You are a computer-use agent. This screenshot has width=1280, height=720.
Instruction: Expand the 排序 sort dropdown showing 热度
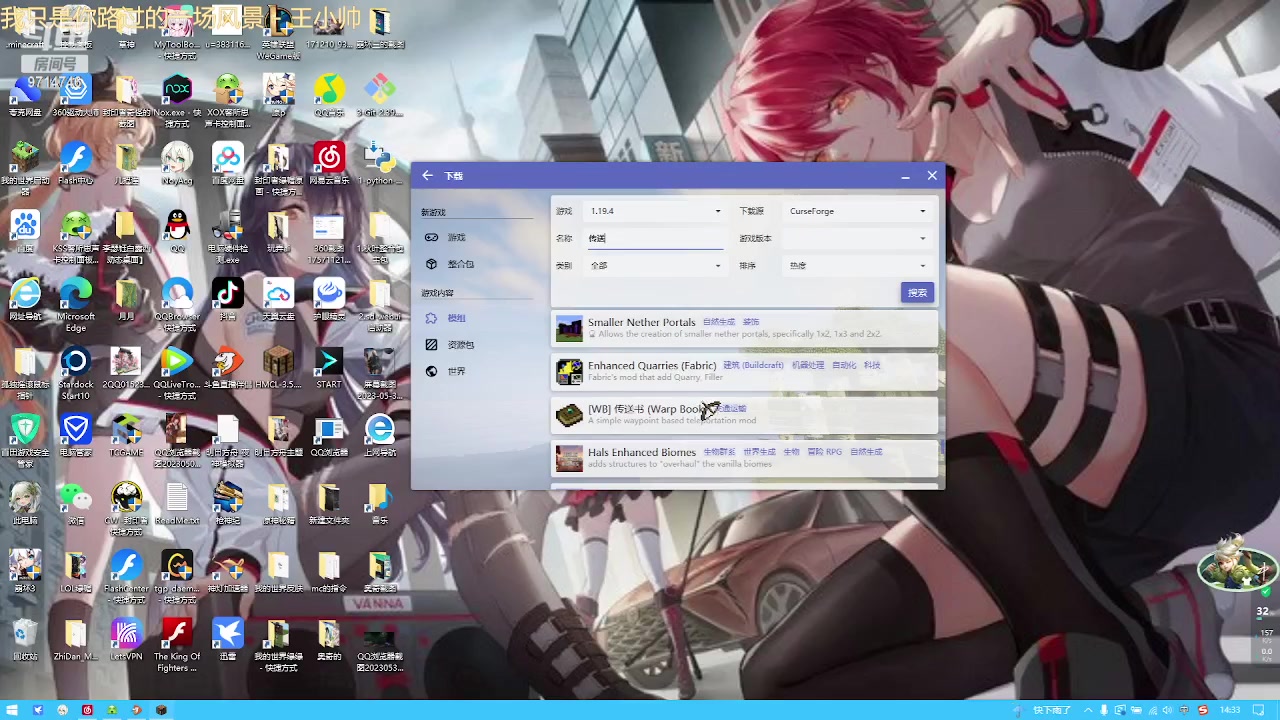(858, 266)
